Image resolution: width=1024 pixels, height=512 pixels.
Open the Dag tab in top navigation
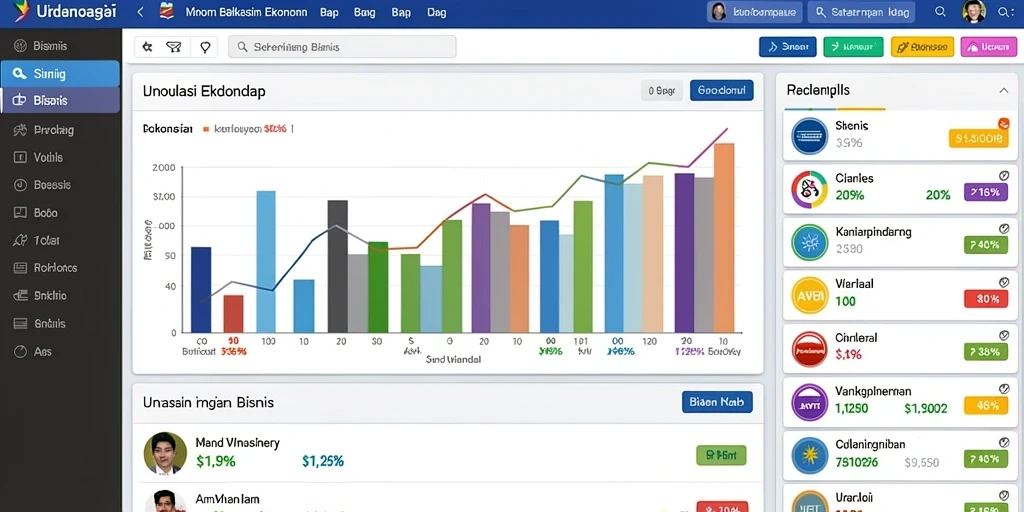pos(436,12)
